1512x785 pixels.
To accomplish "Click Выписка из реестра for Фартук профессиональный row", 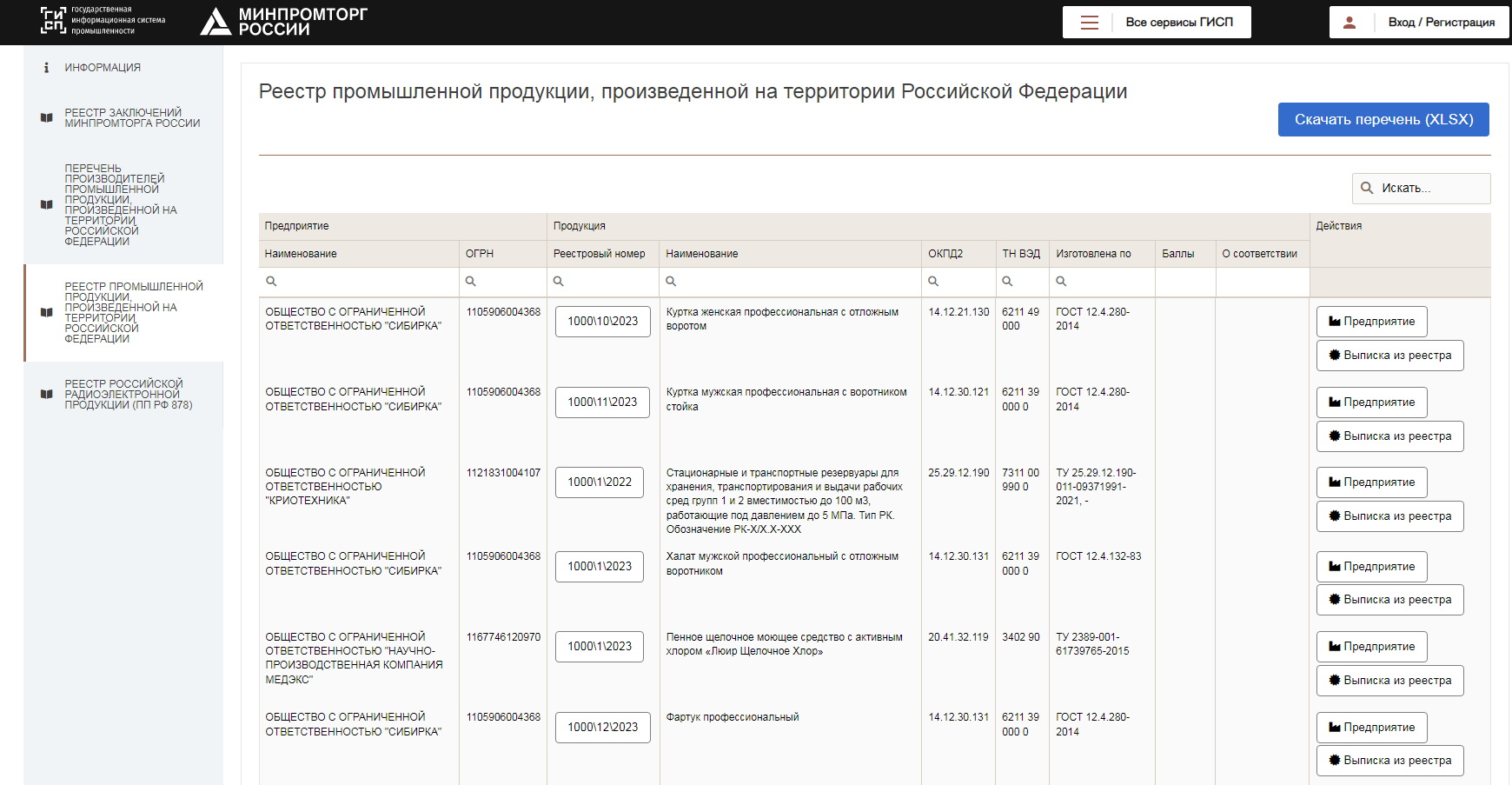I will [1390, 761].
